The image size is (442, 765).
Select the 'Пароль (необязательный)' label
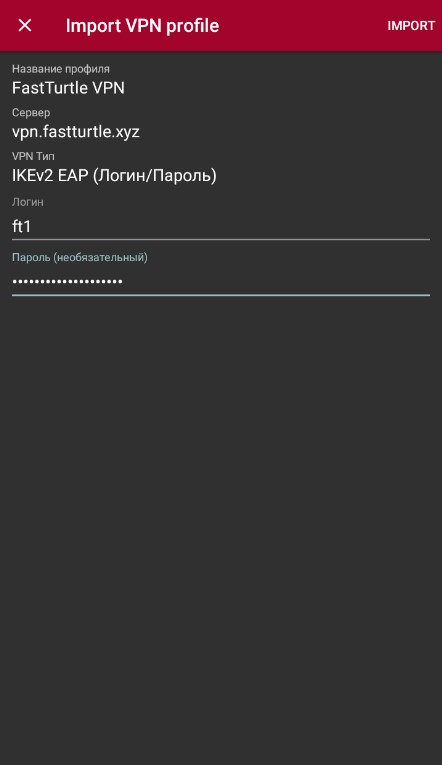coord(80,257)
